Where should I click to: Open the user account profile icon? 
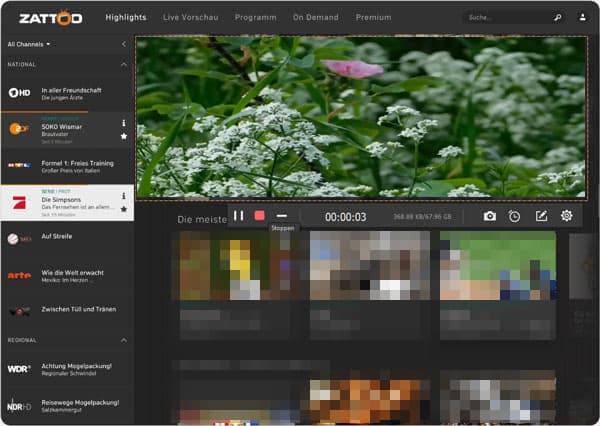point(583,18)
